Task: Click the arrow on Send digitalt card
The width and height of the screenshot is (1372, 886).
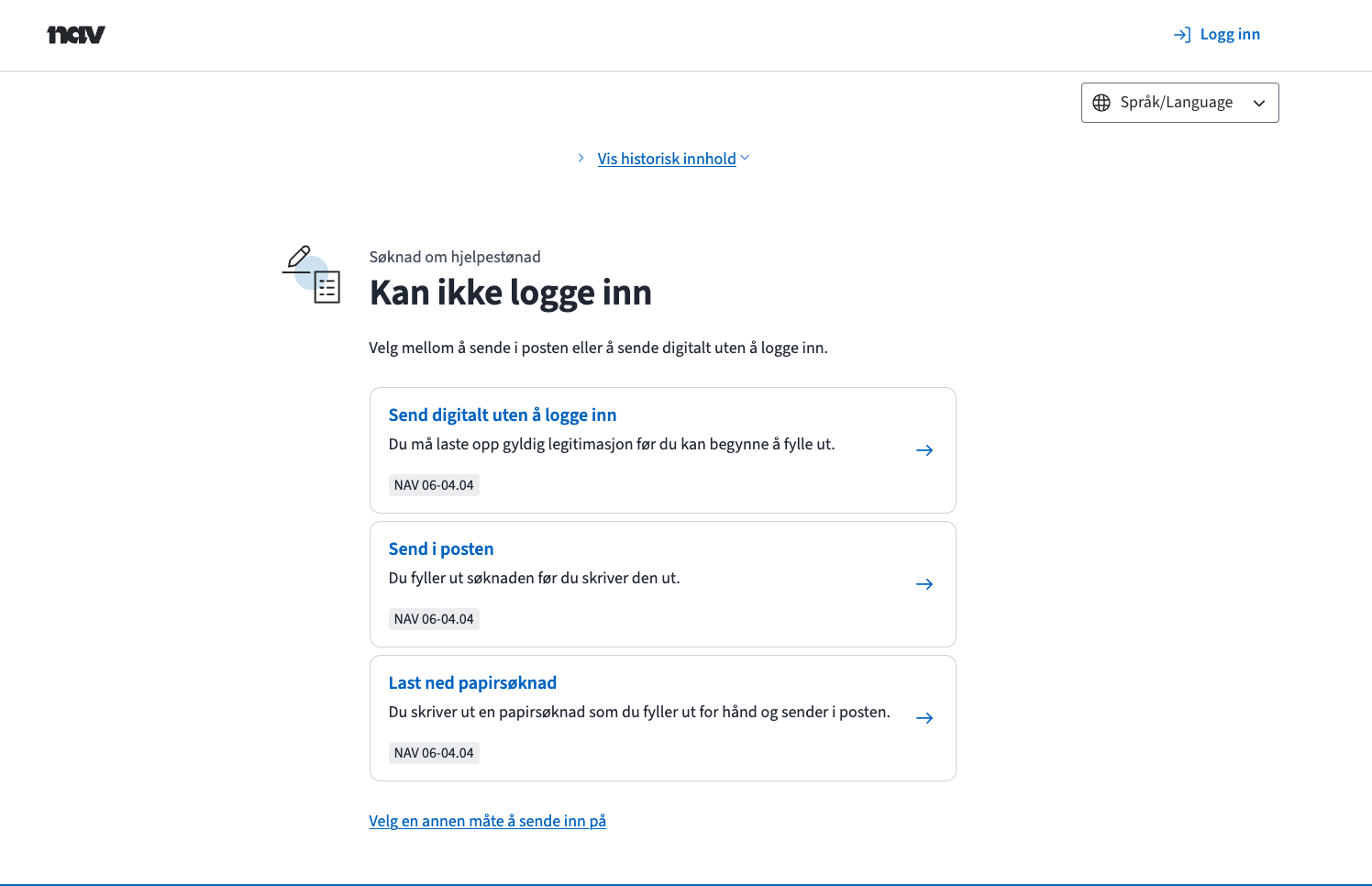Action: point(924,450)
